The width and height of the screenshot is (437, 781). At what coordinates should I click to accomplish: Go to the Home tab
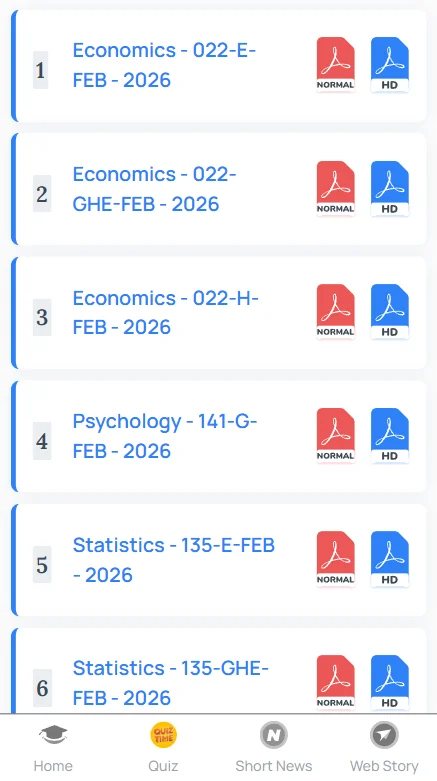pyautogui.click(x=53, y=747)
